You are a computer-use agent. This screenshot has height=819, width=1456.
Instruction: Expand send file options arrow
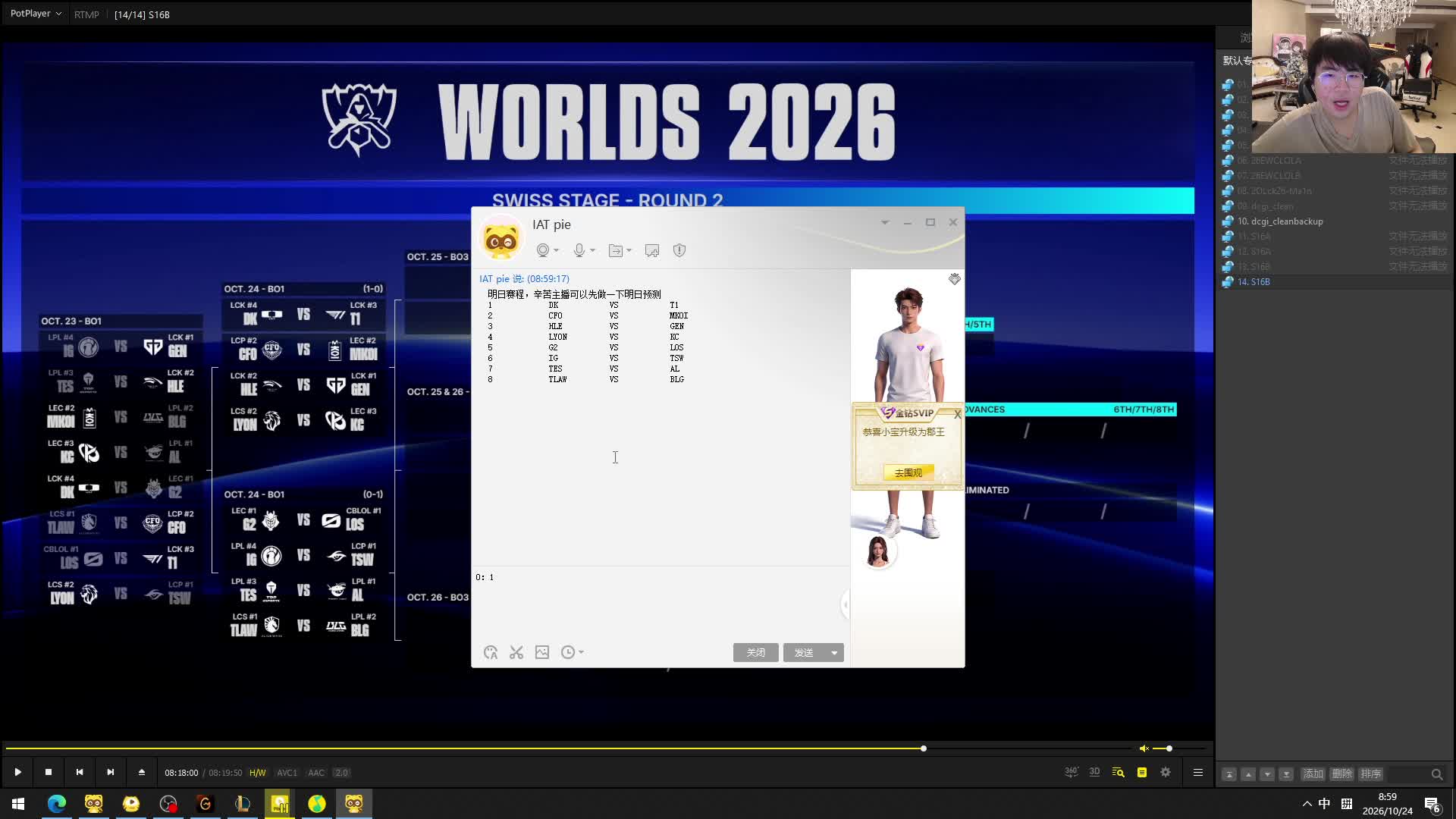(x=629, y=250)
